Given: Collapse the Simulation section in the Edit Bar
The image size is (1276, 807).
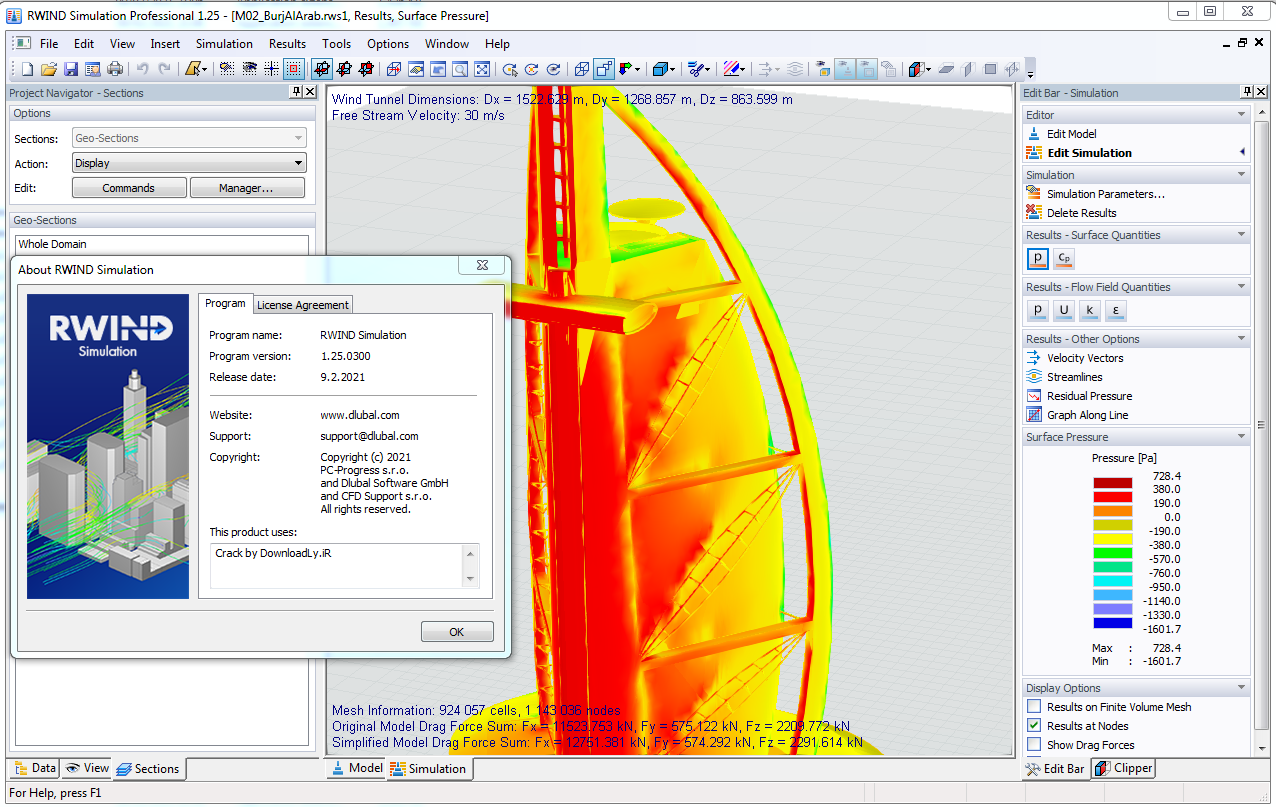Looking at the screenshot, I should [x=1241, y=175].
